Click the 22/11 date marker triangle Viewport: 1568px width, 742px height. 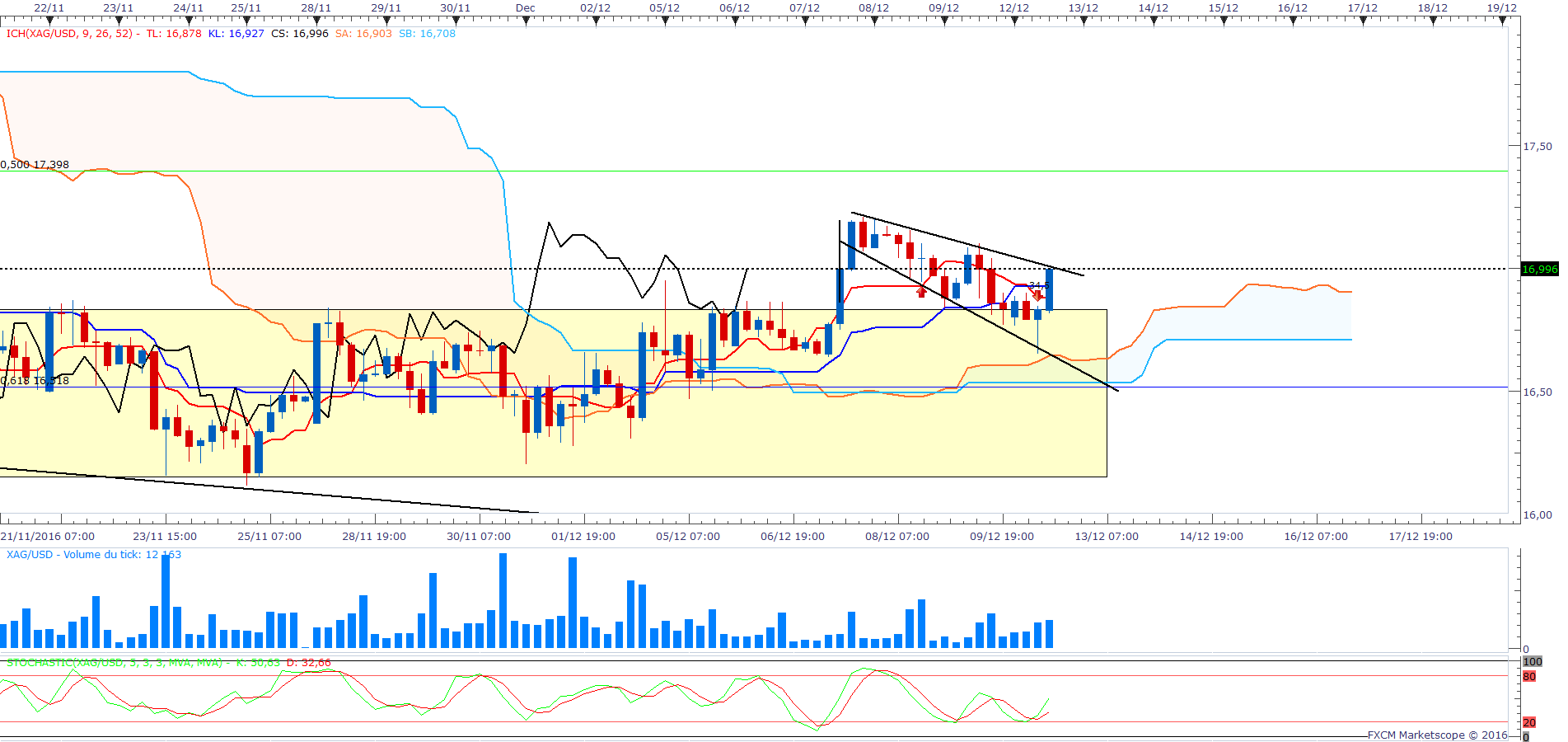[x=49, y=21]
